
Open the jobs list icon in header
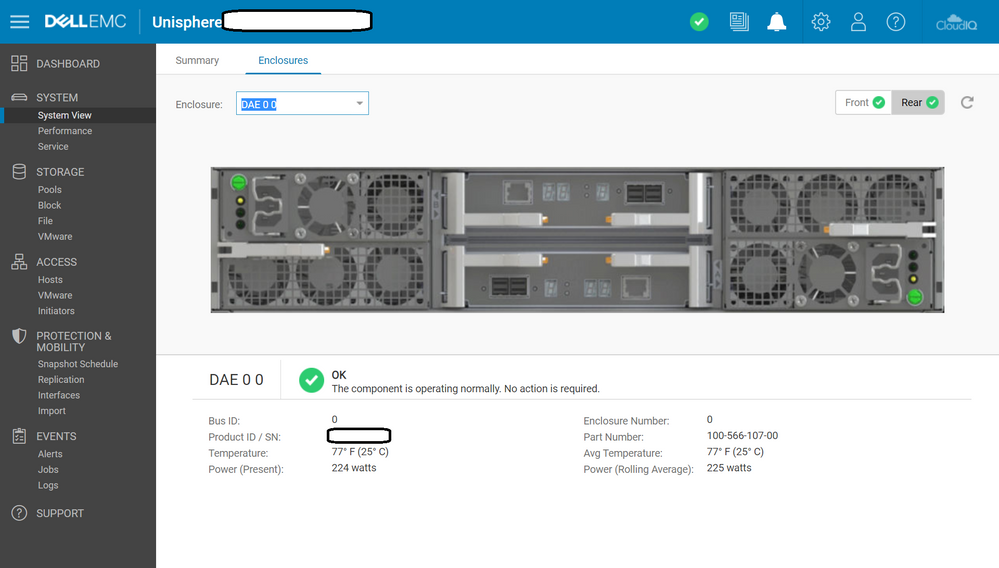tap(739, 22)
